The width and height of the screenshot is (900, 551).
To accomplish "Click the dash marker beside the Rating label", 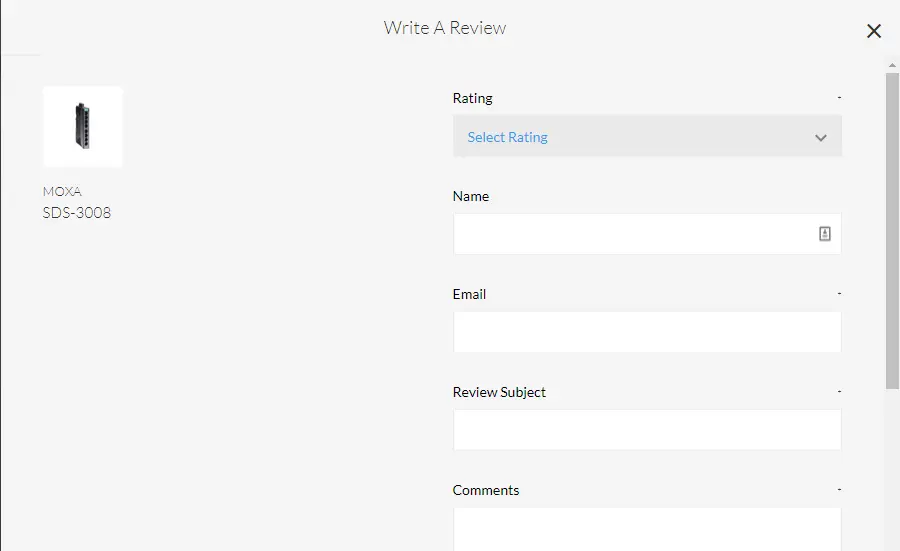I will point(839,97).
